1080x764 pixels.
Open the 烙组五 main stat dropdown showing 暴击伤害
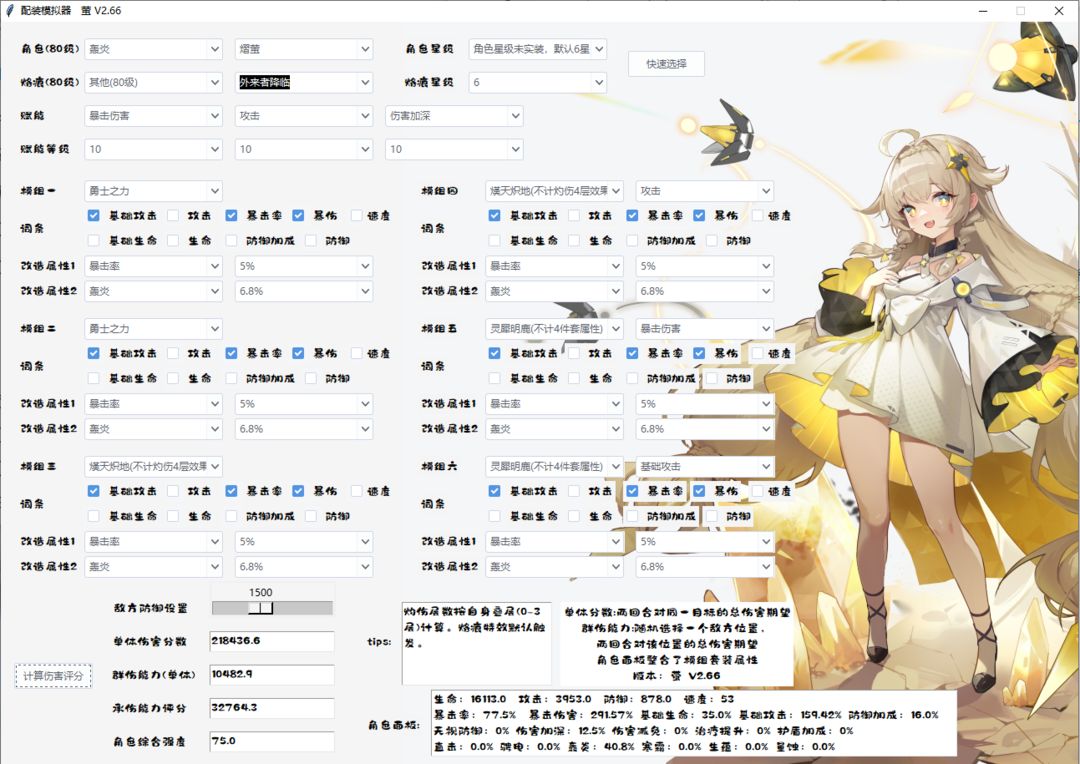(x=705, y=329)
